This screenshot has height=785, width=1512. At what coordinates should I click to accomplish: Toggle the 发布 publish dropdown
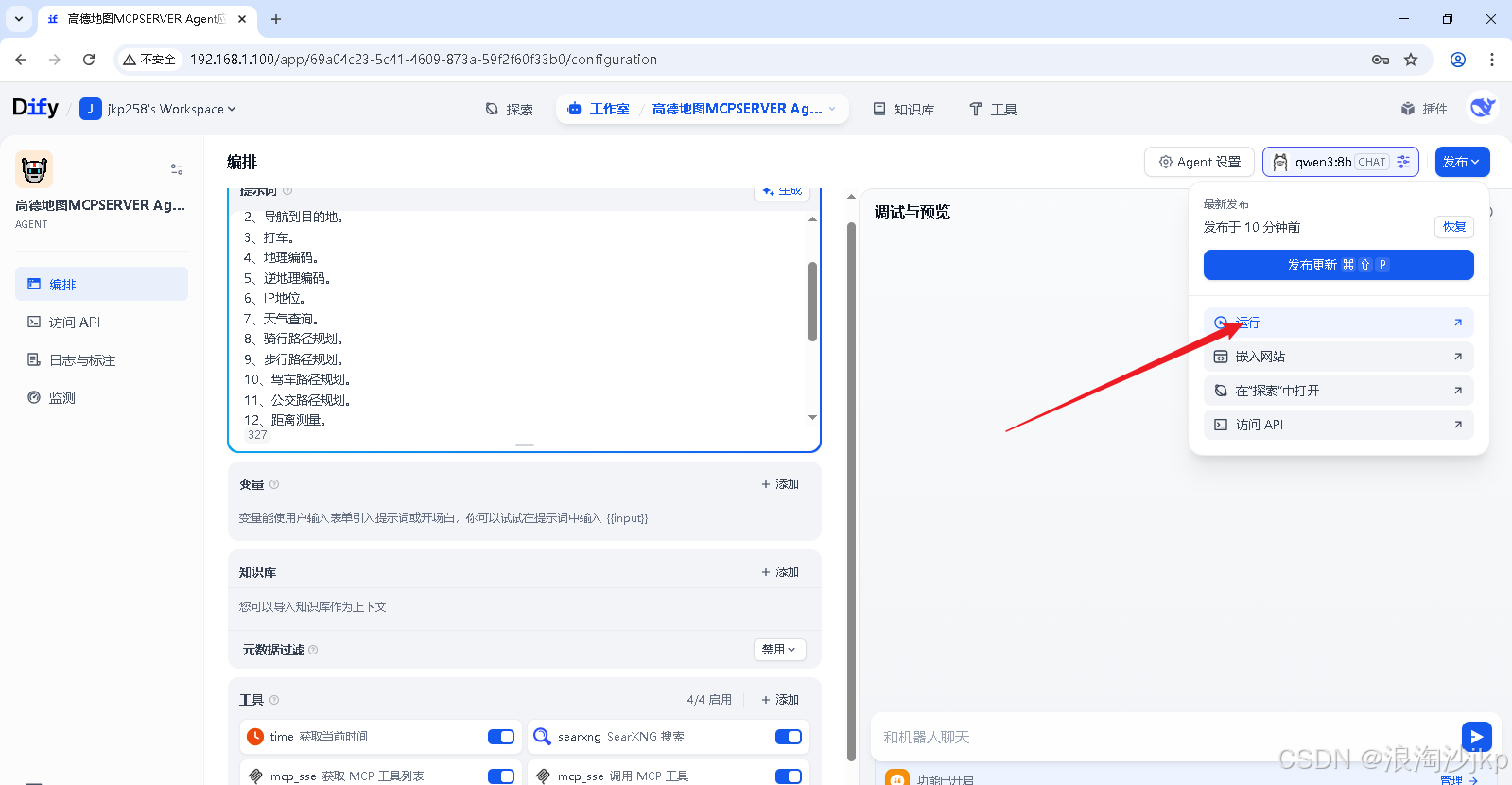pyautogui.click(x=1462, y=162)
